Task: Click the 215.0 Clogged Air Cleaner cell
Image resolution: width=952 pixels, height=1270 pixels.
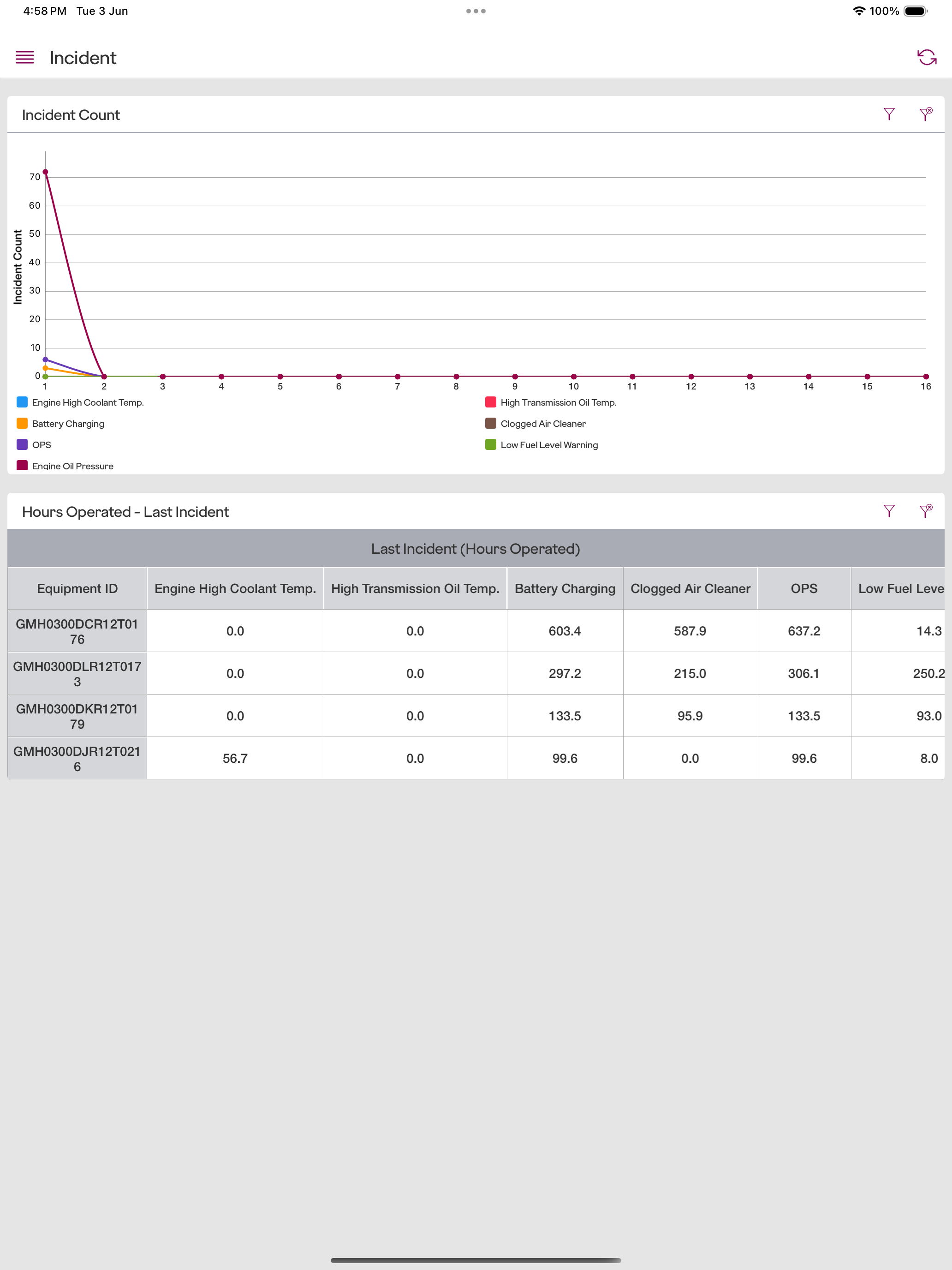Action: pyautogui.click(x=690, y=673)
